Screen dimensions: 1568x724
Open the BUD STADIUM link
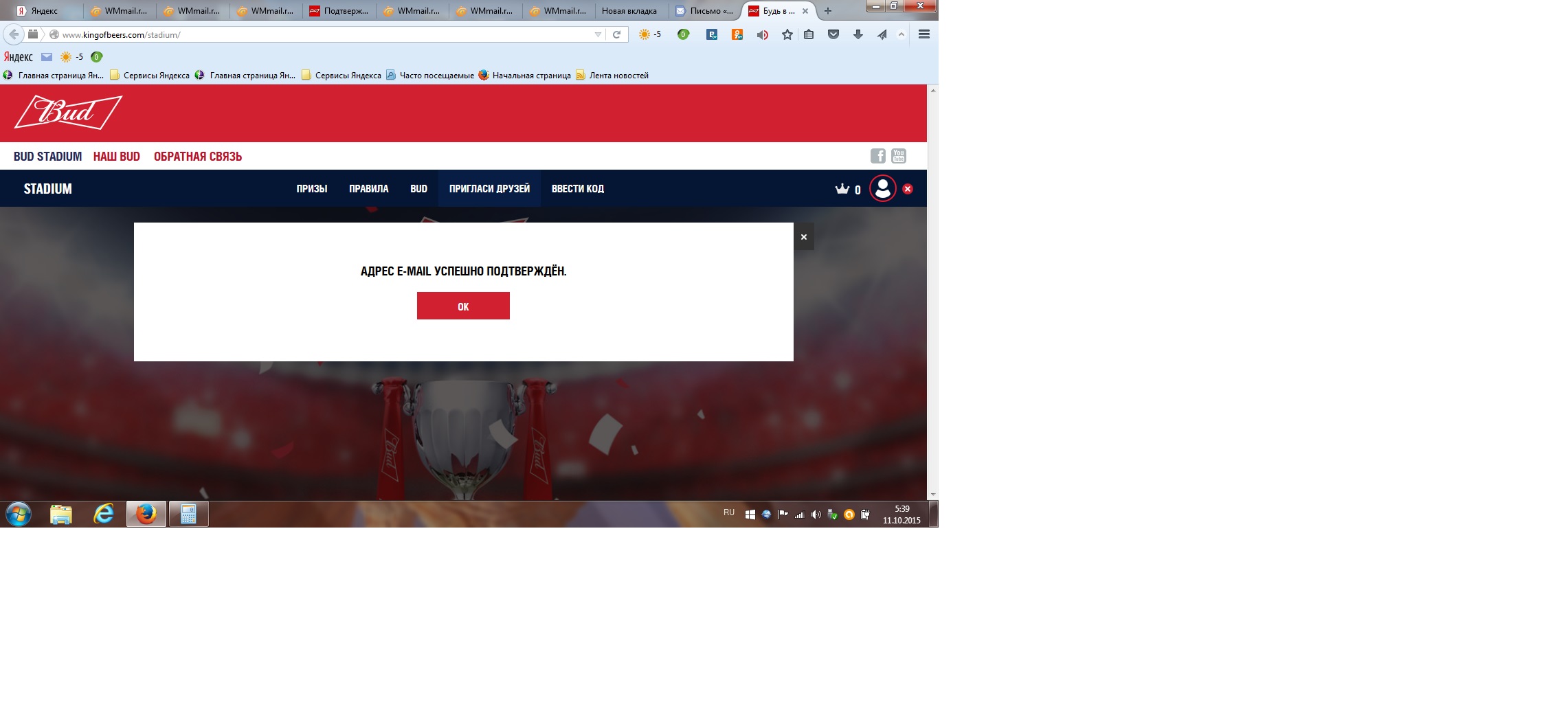click(x=47, y=157)
